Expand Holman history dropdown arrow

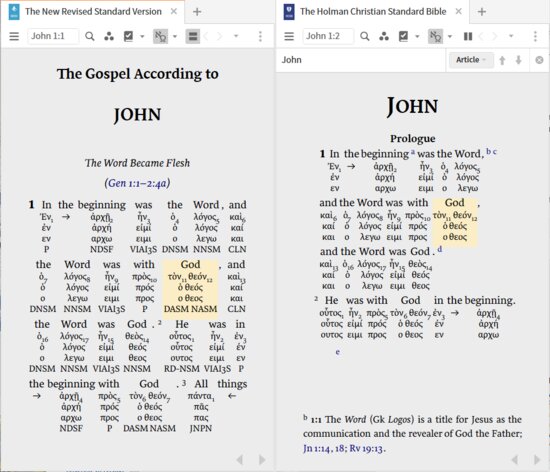tap(511, 36)
